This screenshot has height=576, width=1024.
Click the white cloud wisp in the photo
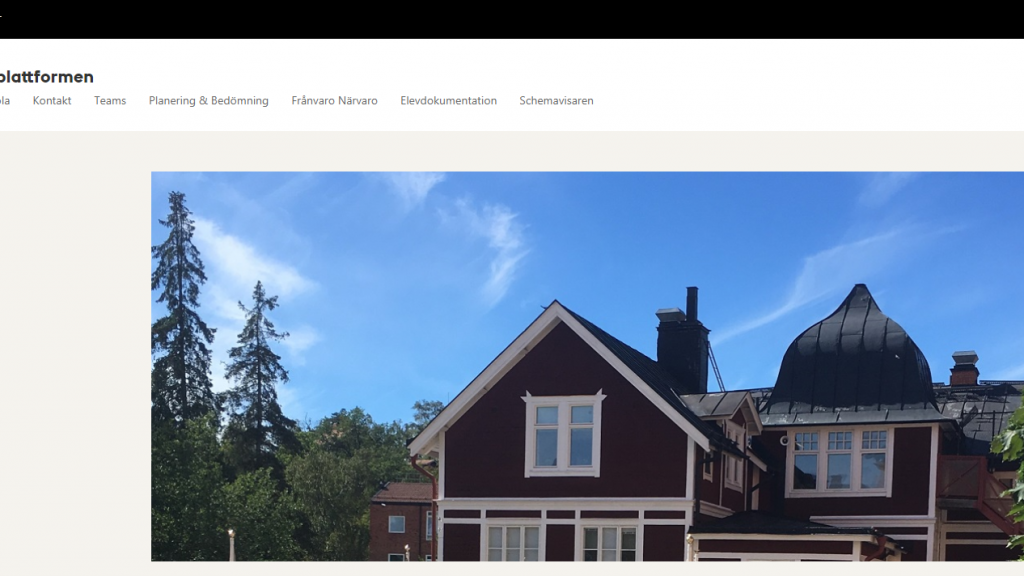pyautogui.click(x=502, y=248)
